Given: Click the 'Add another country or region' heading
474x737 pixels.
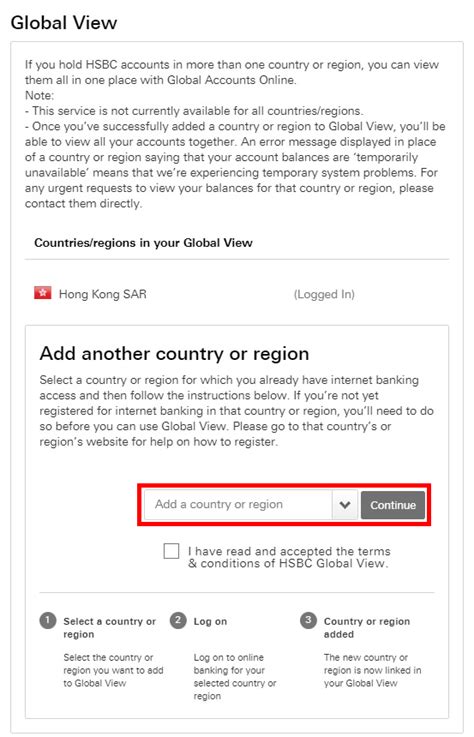Looking at the screenshot, I should pyautogui.click(x=174, y=353).
